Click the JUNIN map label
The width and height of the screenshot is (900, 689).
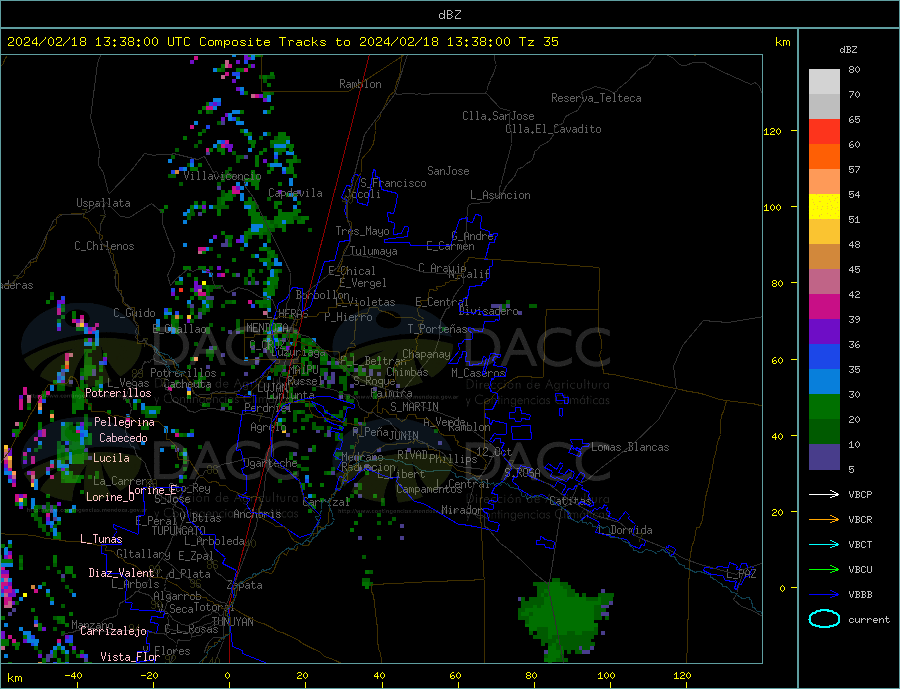[404, 436]
